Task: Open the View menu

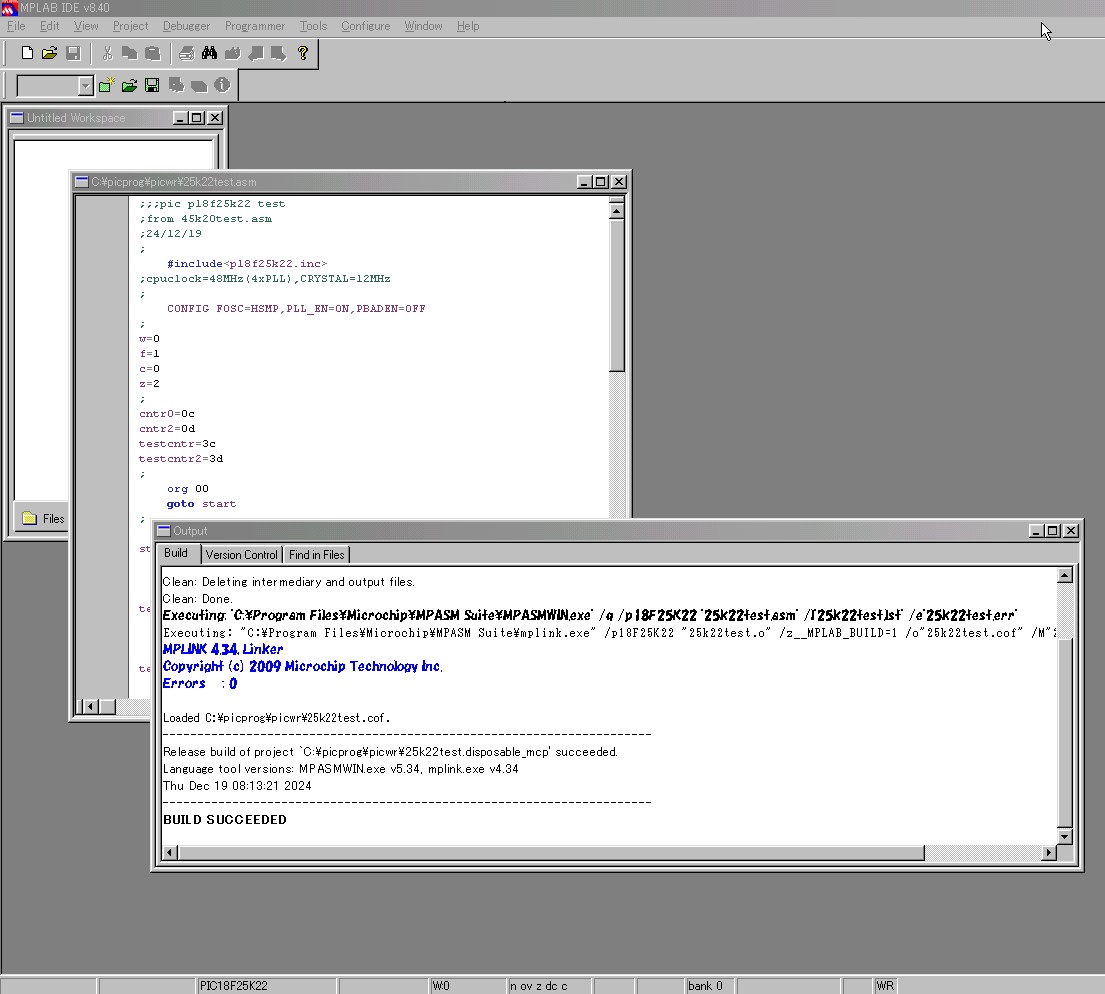Action: click(x=86, y=26)
